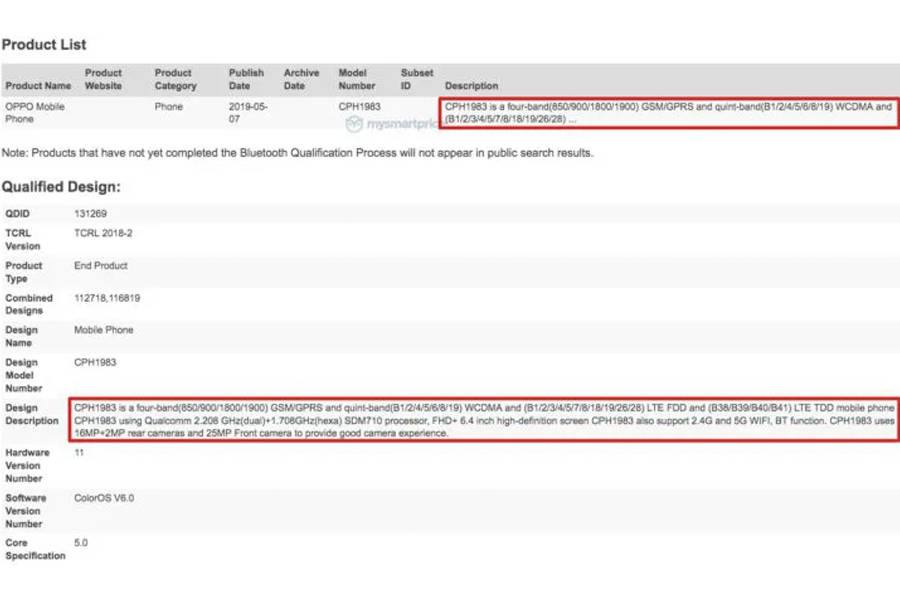The image size is (900, 600).
Task: Select hardware version value 11
Action: click(x=79, y=452)
